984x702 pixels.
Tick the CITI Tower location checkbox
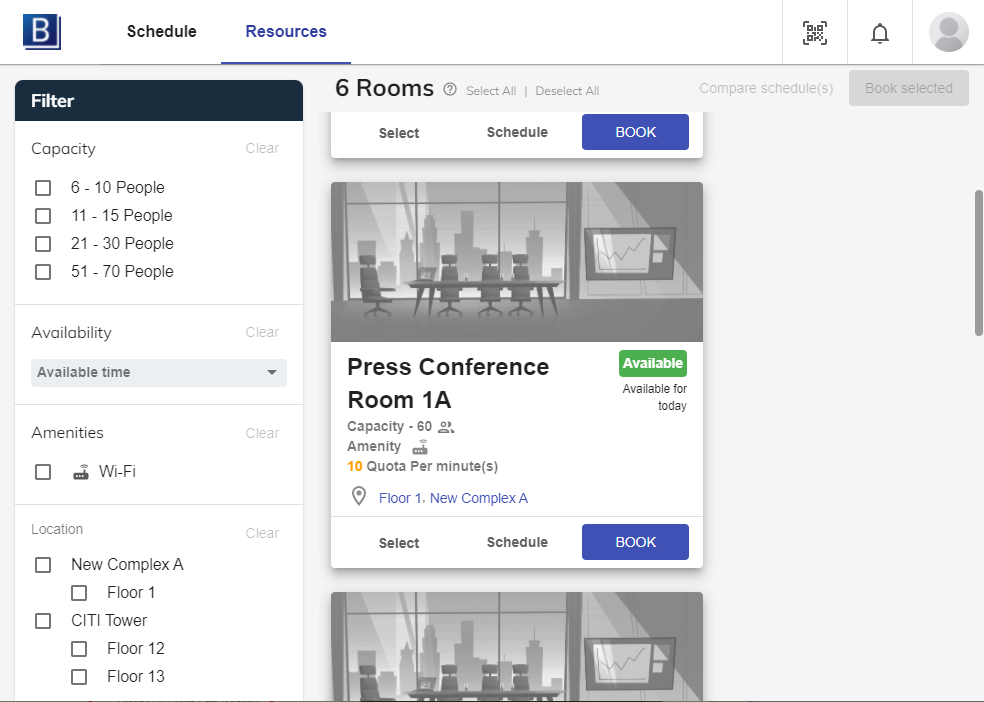click(43, 621)
